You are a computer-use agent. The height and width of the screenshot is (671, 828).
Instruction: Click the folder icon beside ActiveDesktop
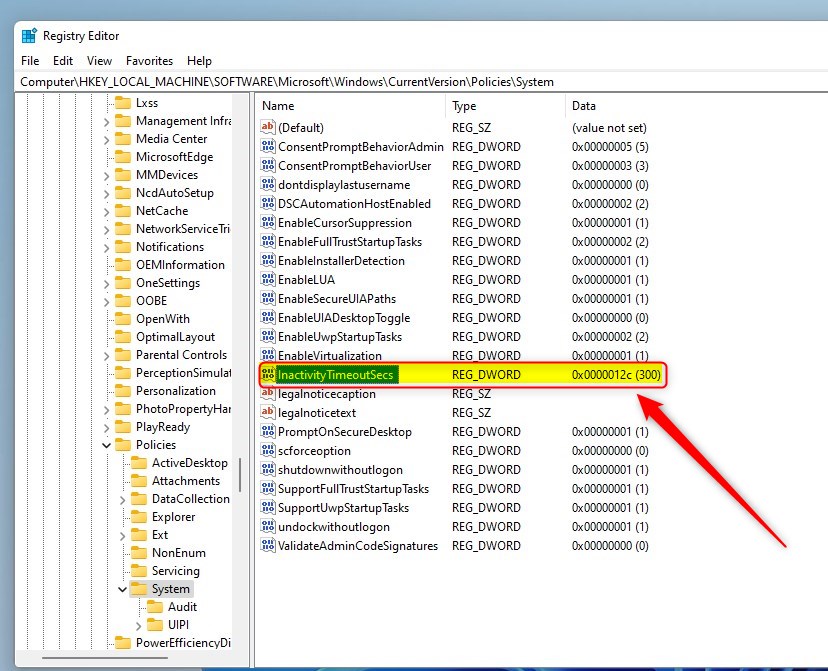[x=139, y=463]
